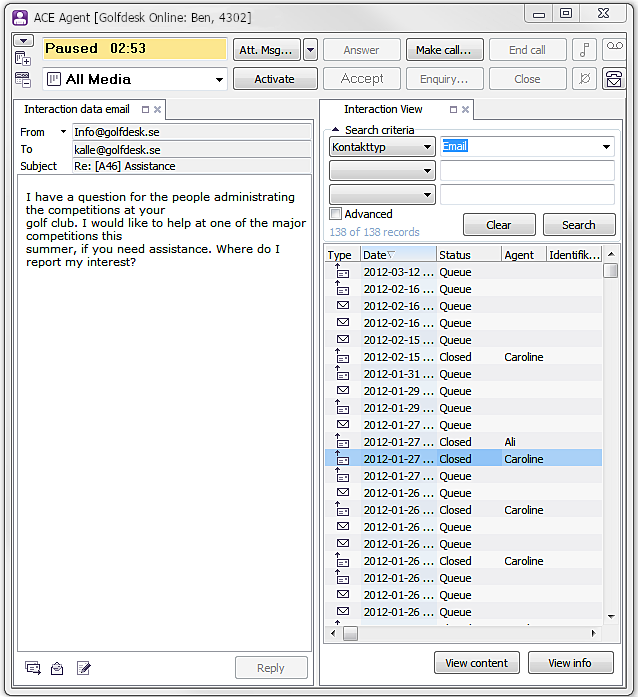Click the Search button
638x697 pixels.
(578, 225)
